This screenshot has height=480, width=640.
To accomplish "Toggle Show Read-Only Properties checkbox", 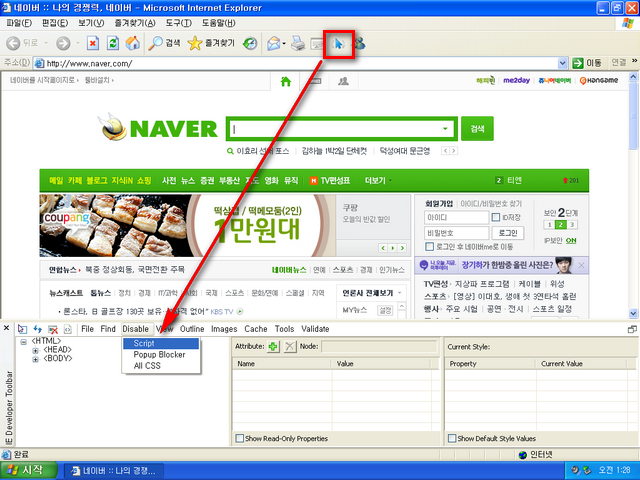I will 240,438.
